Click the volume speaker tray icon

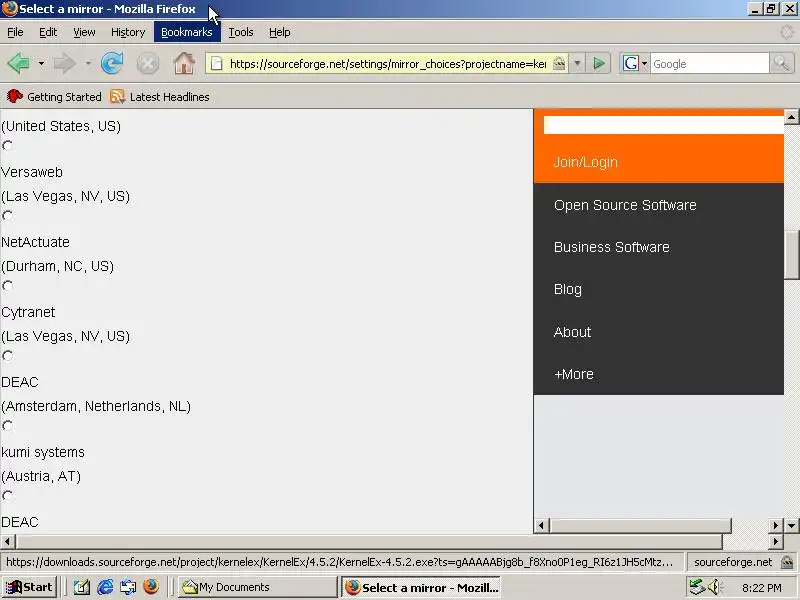(715, 587)
